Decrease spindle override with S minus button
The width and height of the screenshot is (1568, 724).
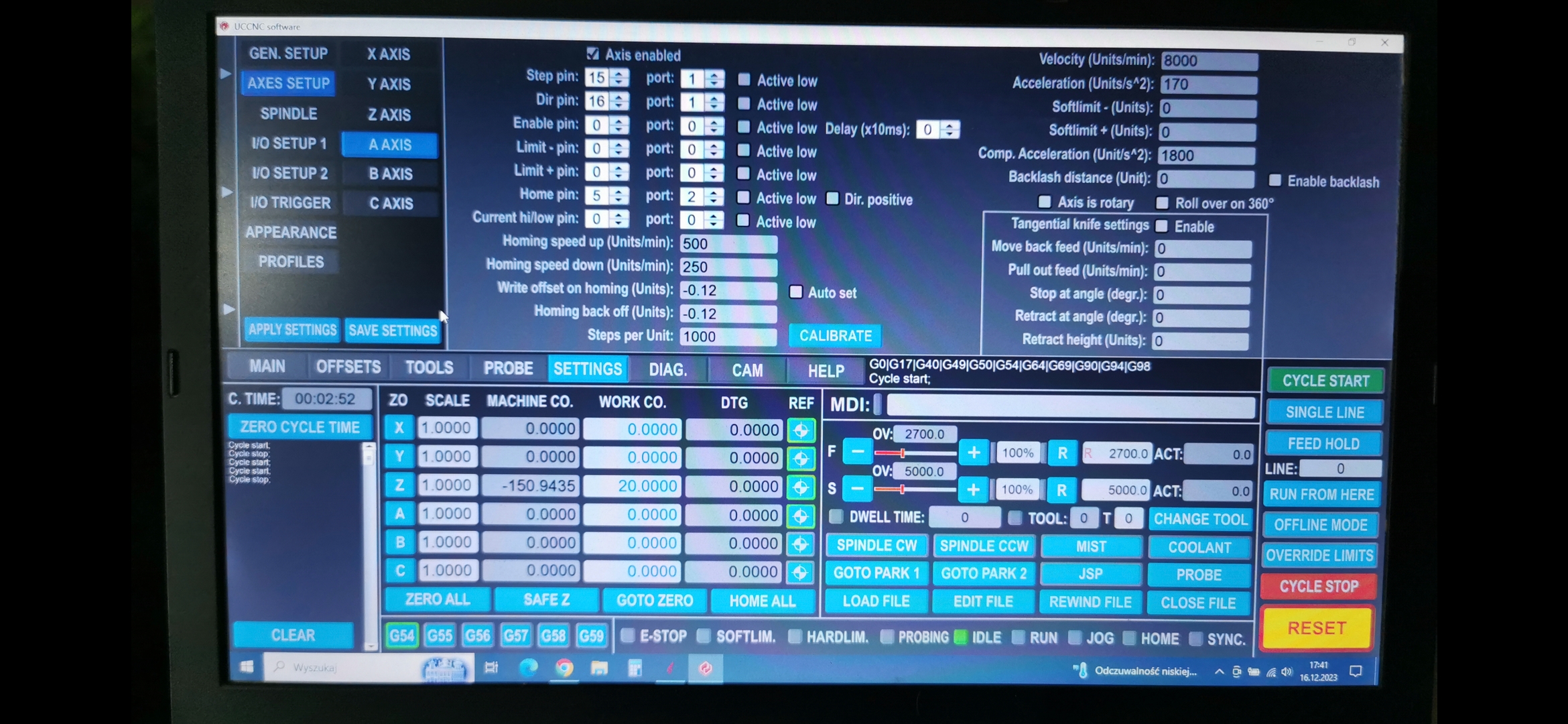point(857,489)
